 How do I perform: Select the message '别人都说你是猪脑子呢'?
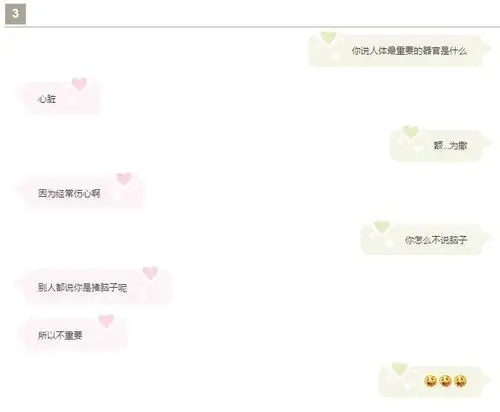(x=82, y=287)
